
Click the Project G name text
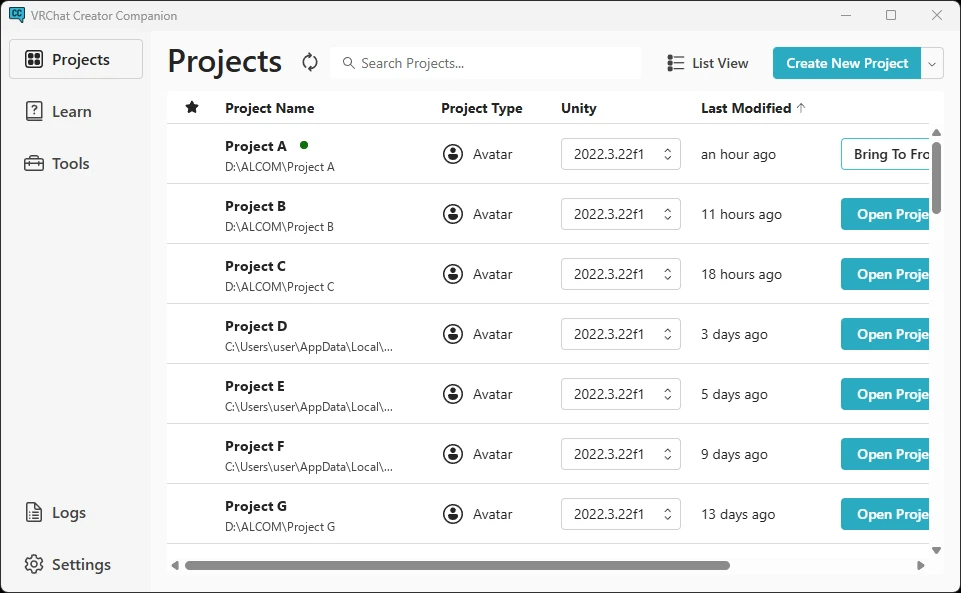click(x=256, y=507)
